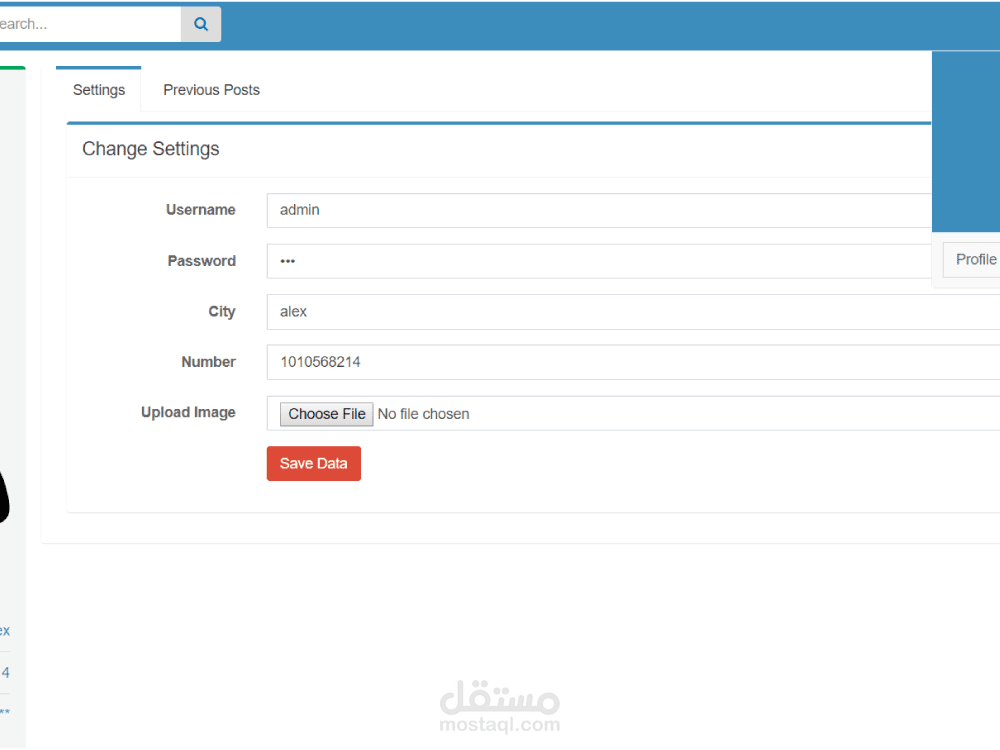Select the City field containing alex

pyautogui.click(x=633, y=312)
